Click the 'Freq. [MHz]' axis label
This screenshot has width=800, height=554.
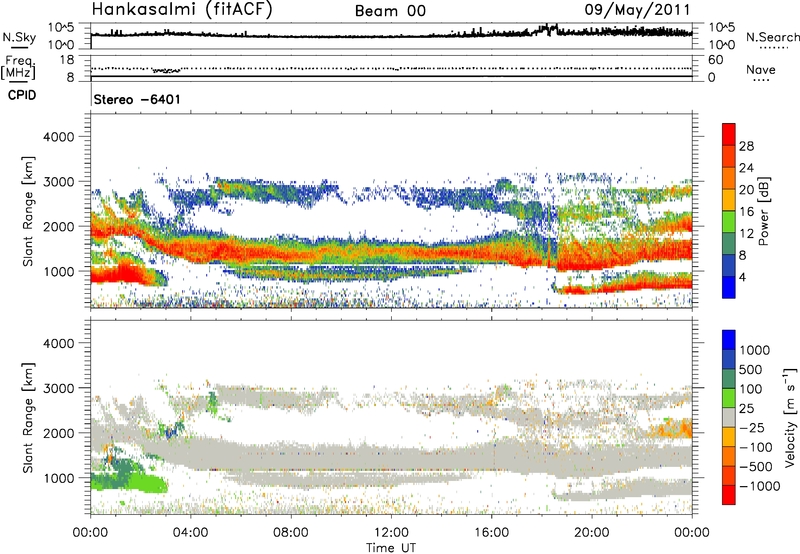[x=18, y=67]
